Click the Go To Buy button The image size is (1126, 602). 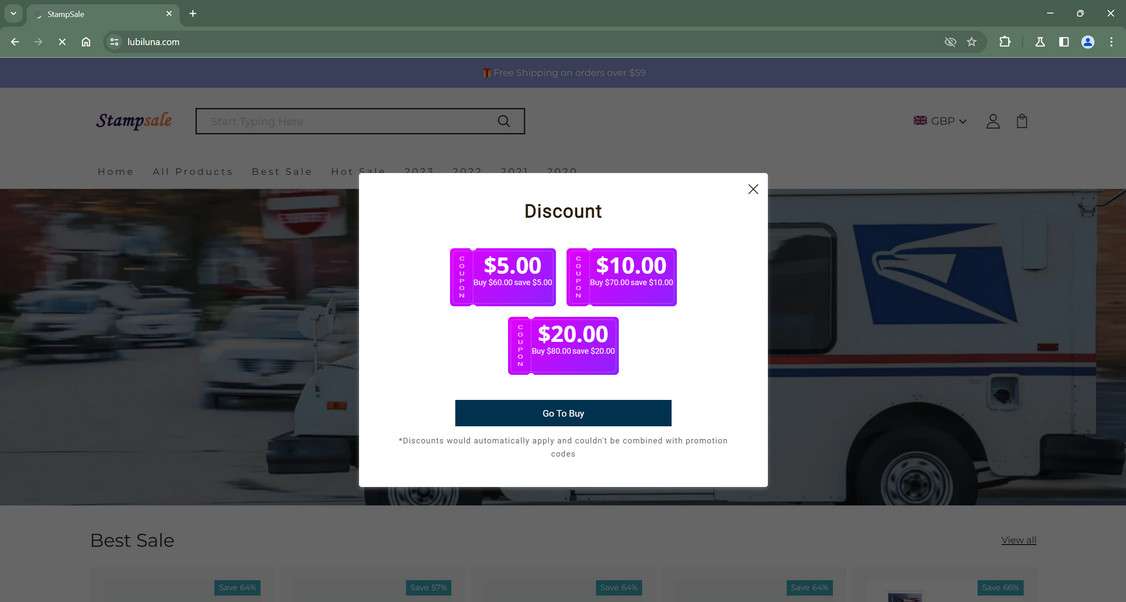(x=563, y=413)
